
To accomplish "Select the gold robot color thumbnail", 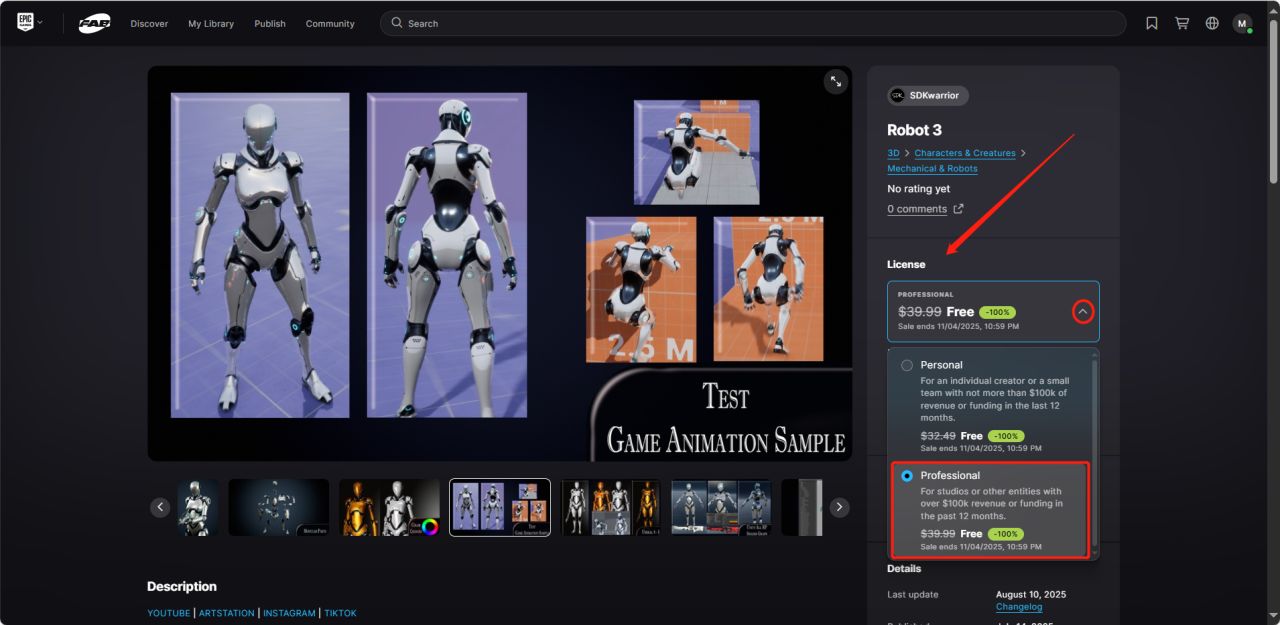I will point(389,507).
